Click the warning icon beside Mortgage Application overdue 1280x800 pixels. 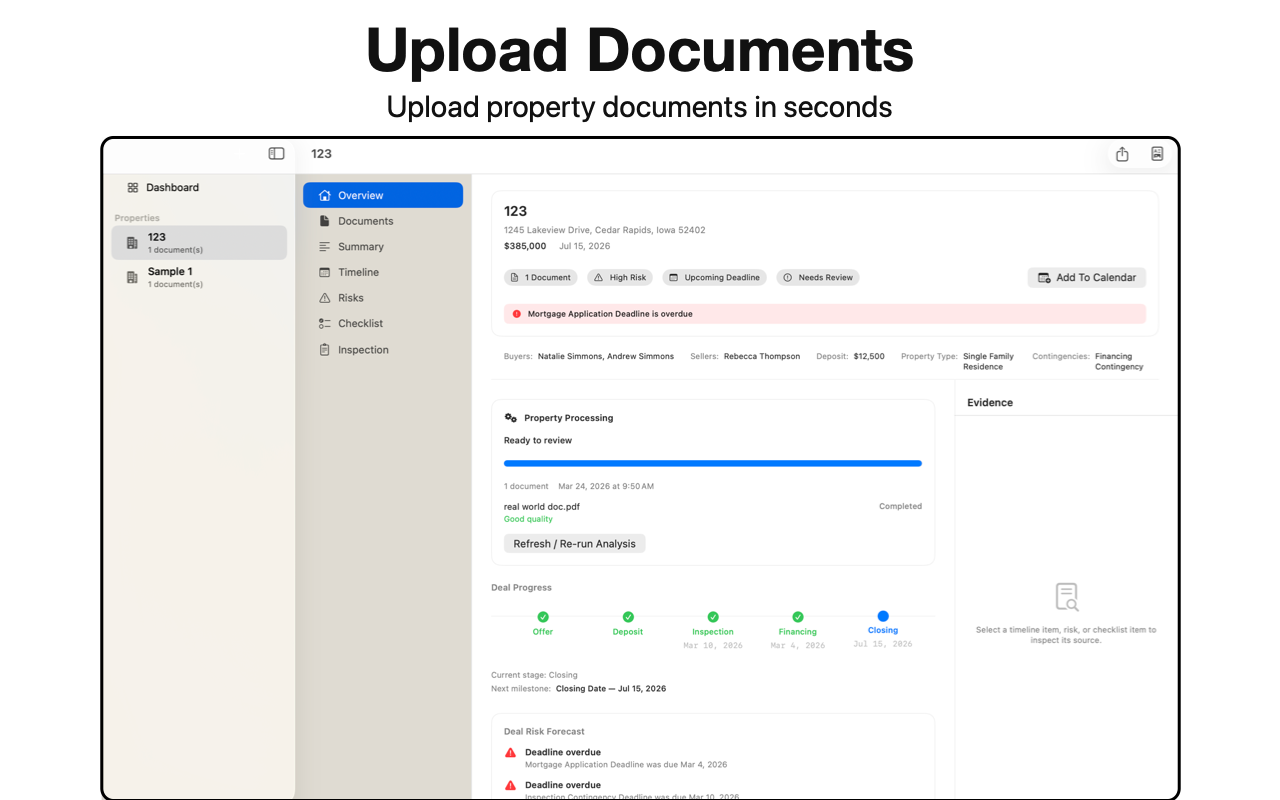(x=511, y=753)
